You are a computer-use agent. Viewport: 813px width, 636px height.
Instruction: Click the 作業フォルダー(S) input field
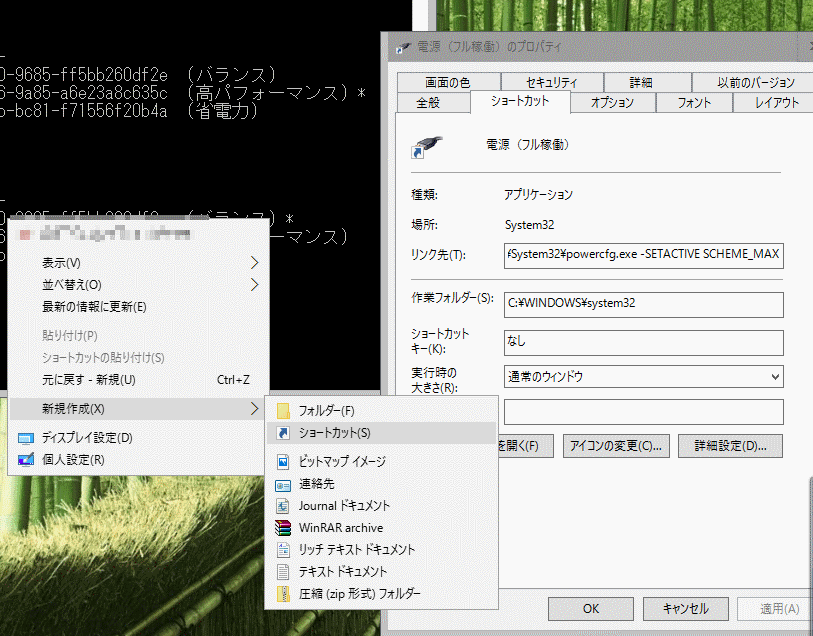click(x=643, y=305)
